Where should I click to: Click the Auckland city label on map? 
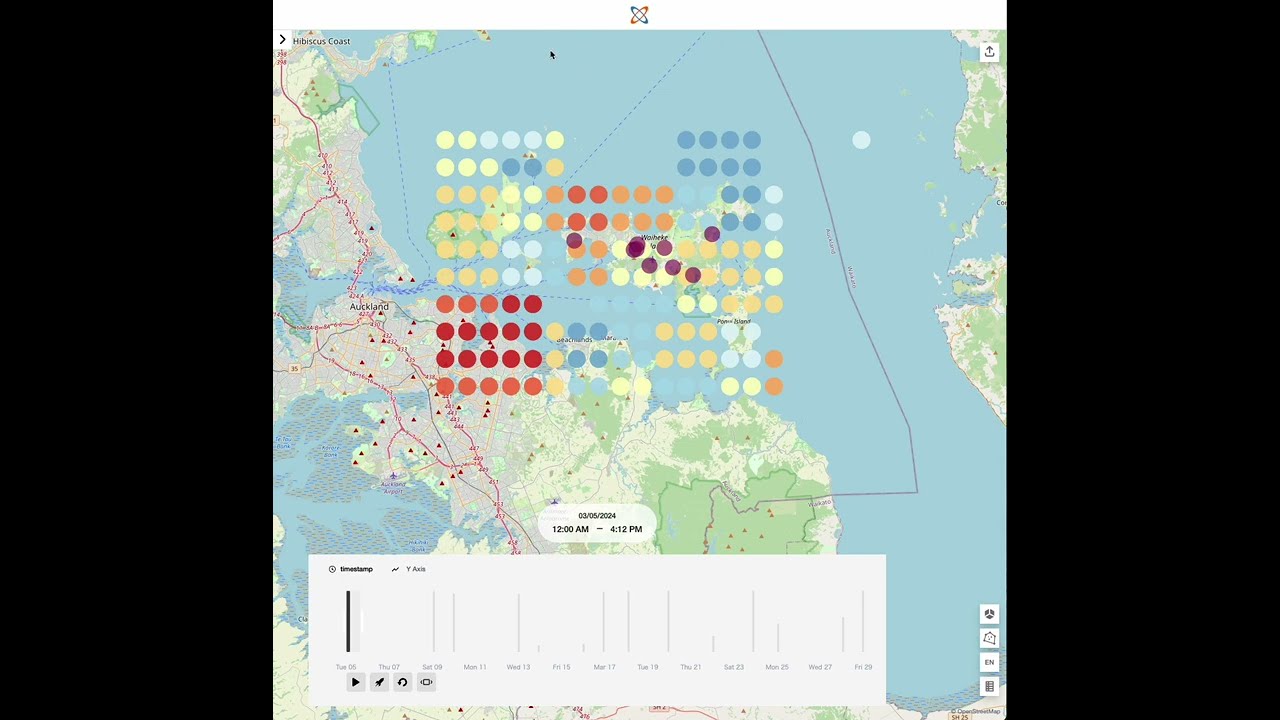click(369, 306)
